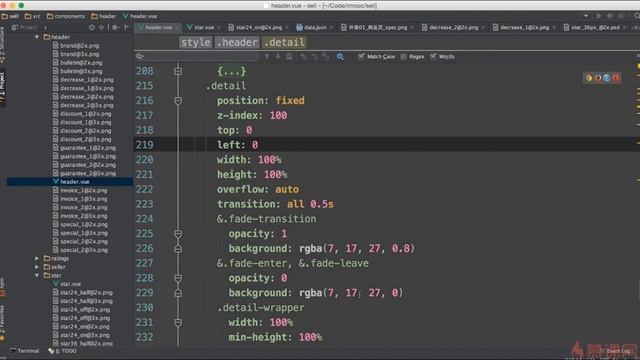Jump to previous search occurrence arrow
Screen dimensions: 640x360
tap(267, 57)
